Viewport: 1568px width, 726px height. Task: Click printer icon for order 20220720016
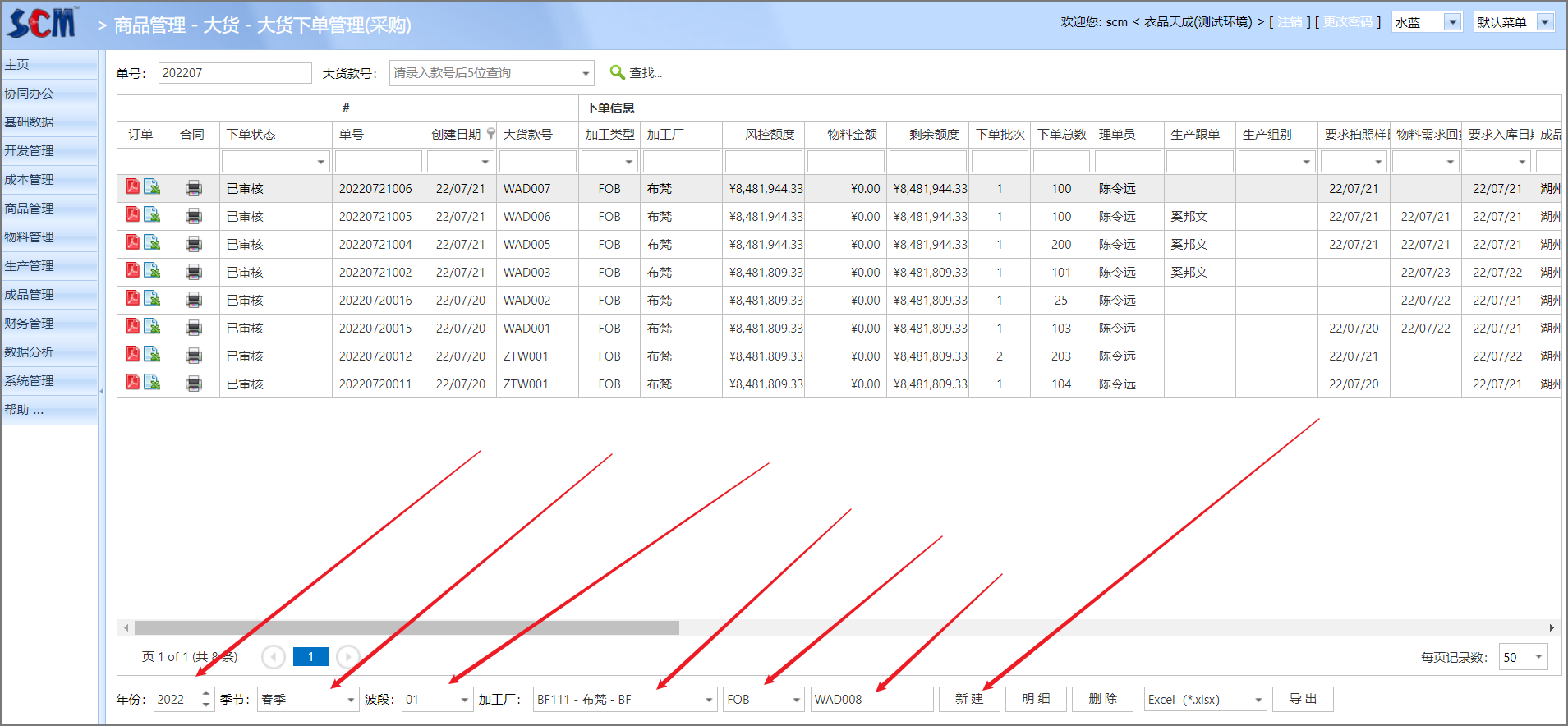pos(194,301)
